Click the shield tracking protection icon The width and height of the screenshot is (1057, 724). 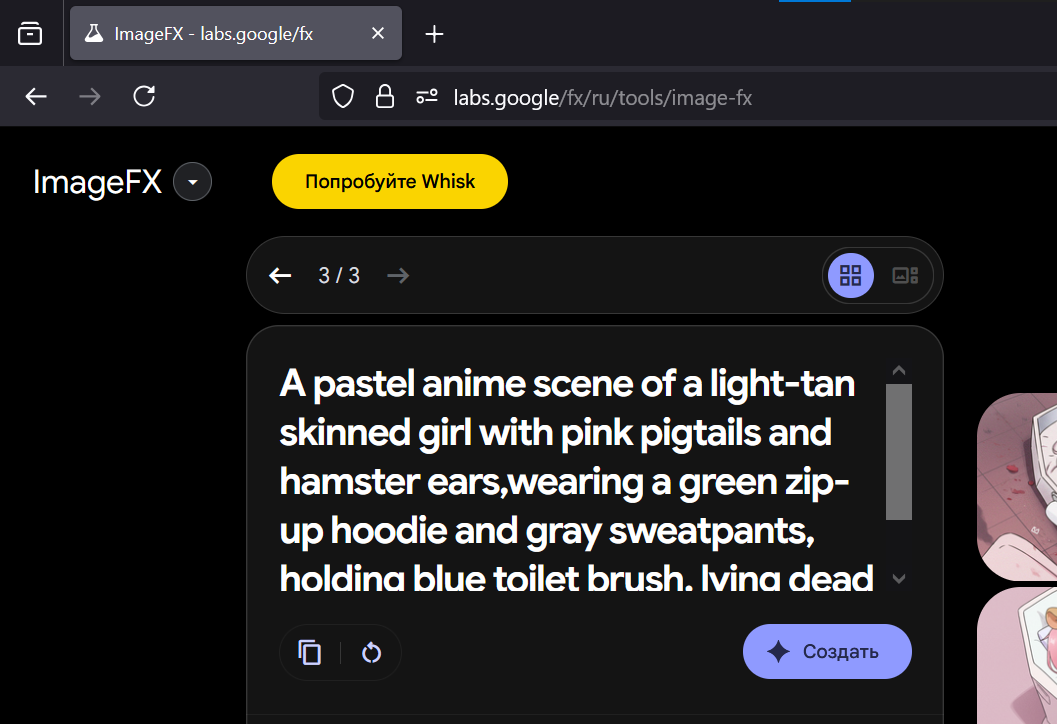(343, 97)
